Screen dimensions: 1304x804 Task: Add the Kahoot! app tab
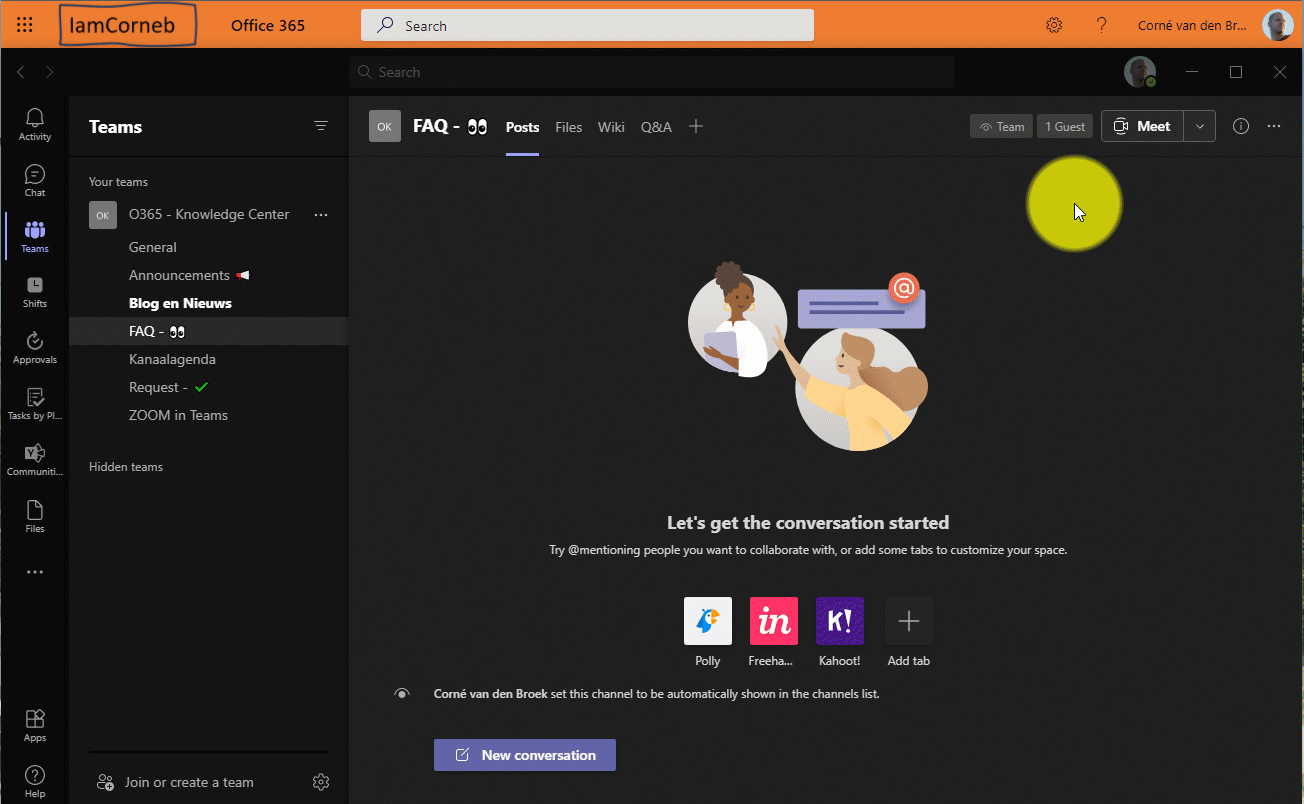click(x=841, y=621)
